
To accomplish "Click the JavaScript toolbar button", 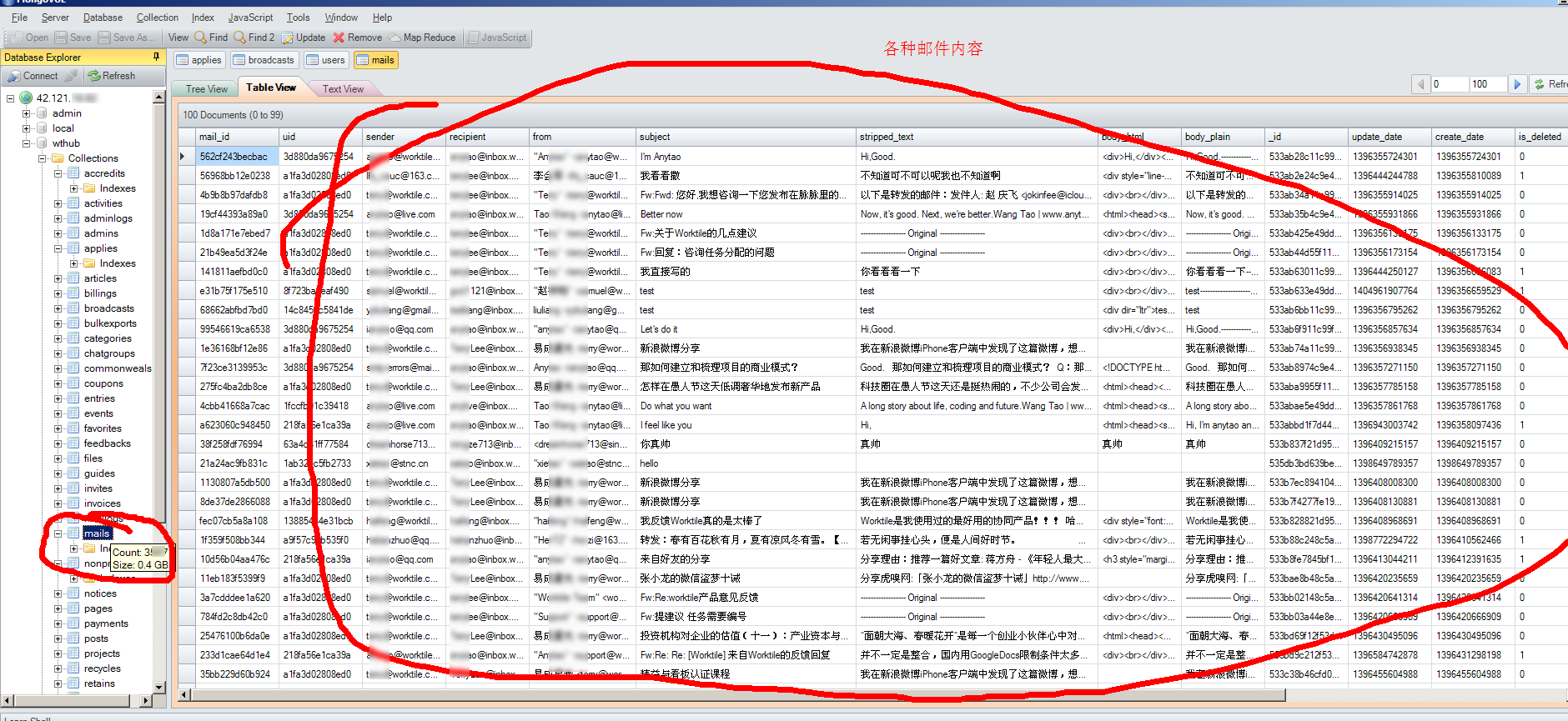I will [497, 38].
